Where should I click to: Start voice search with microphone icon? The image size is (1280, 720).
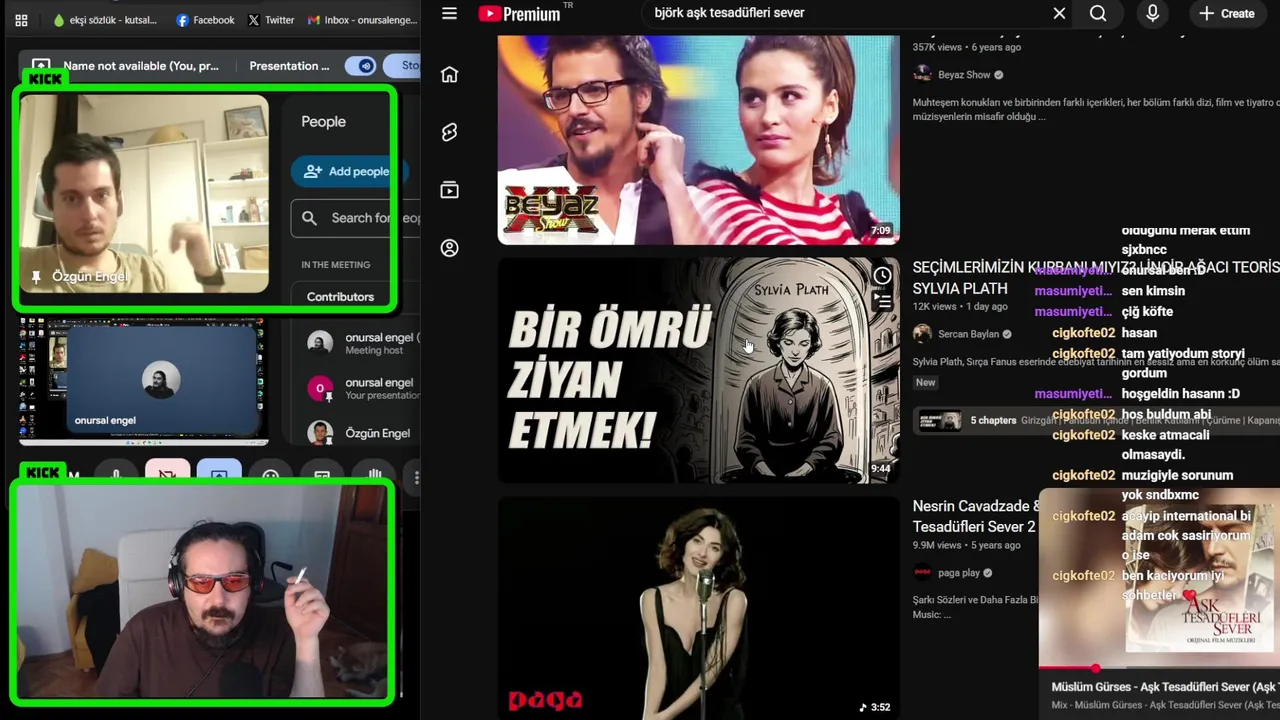coord(1153,13)
